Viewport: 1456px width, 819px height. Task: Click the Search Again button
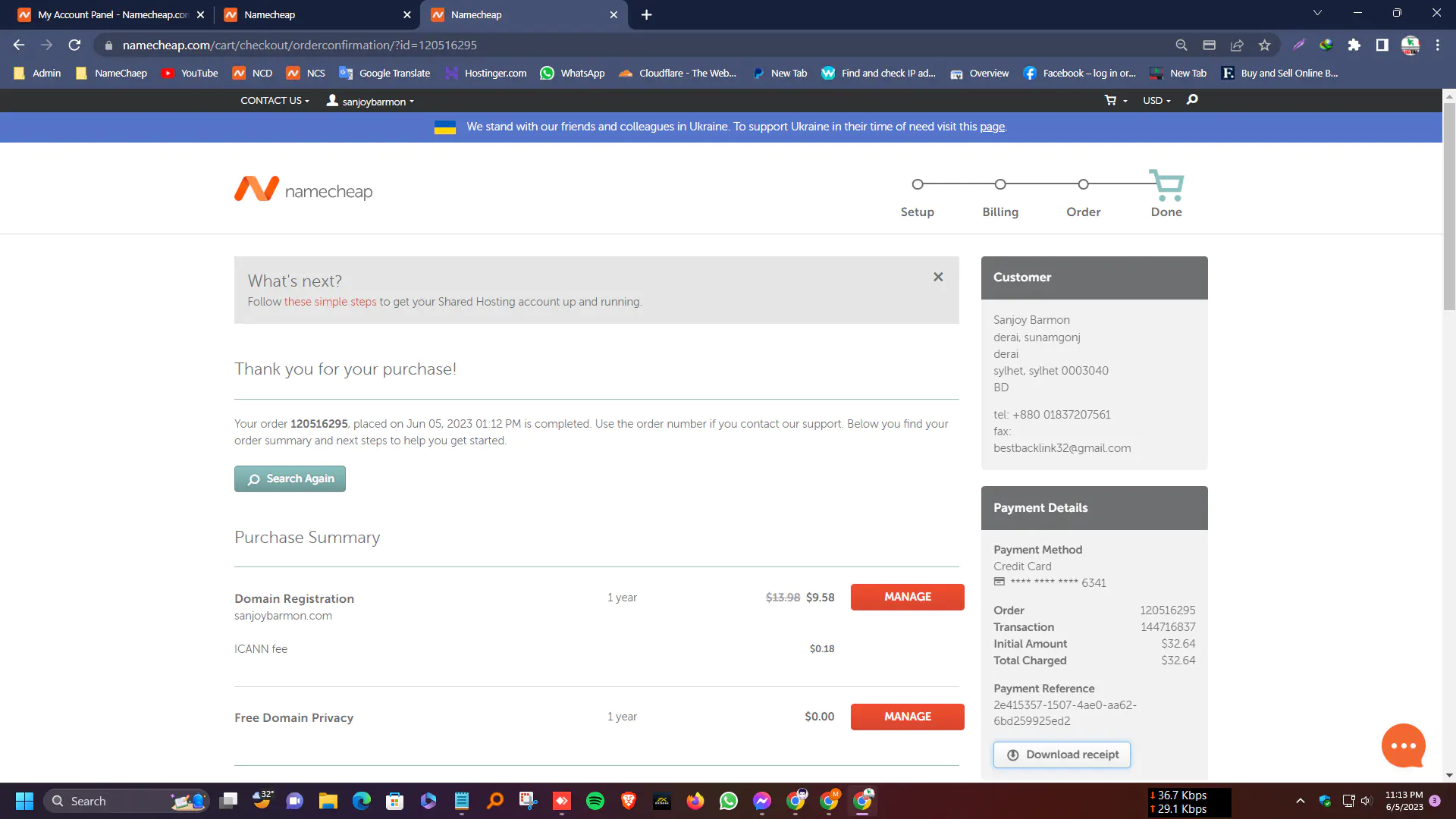pos(290,479)
